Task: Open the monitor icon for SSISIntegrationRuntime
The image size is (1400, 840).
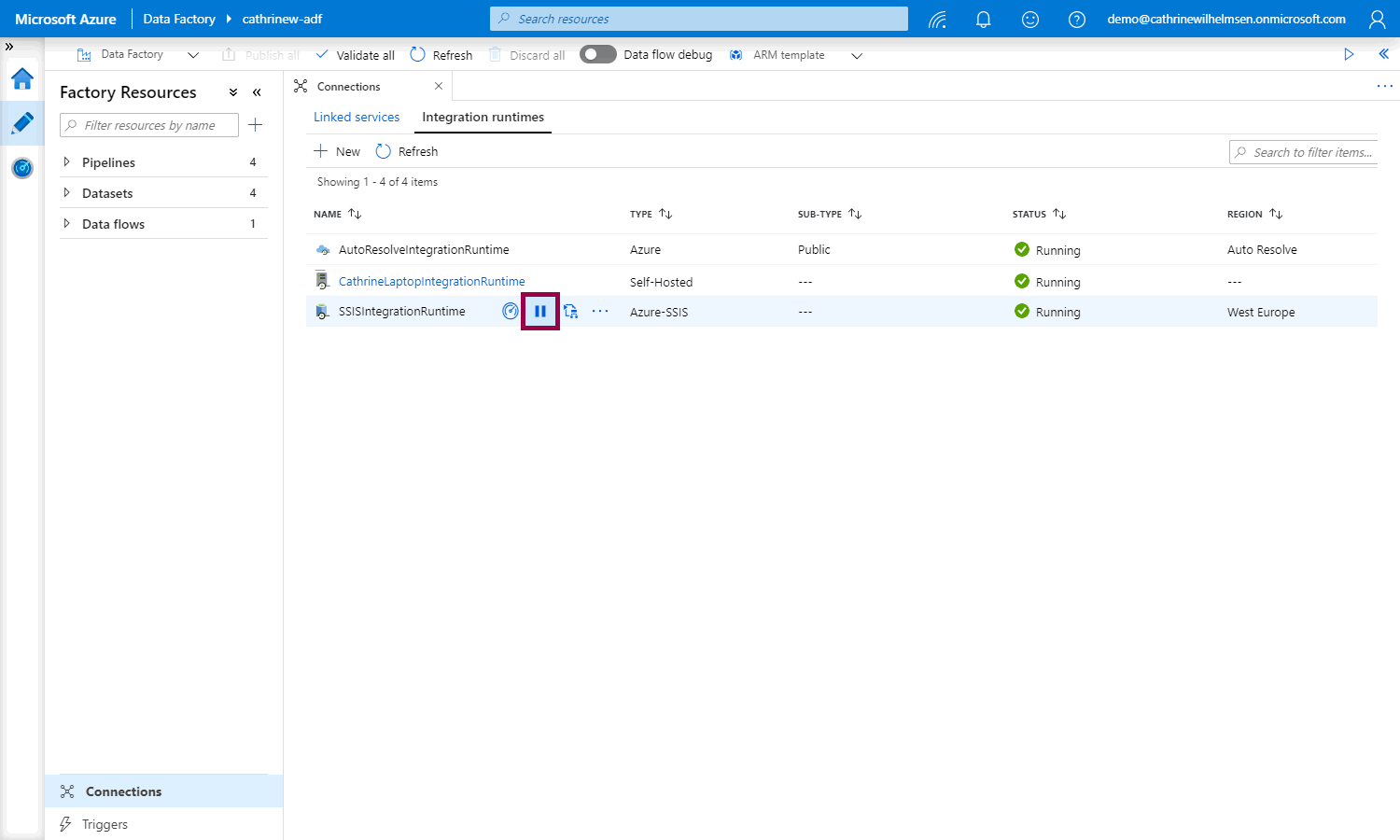Action: tap(510, 312)
